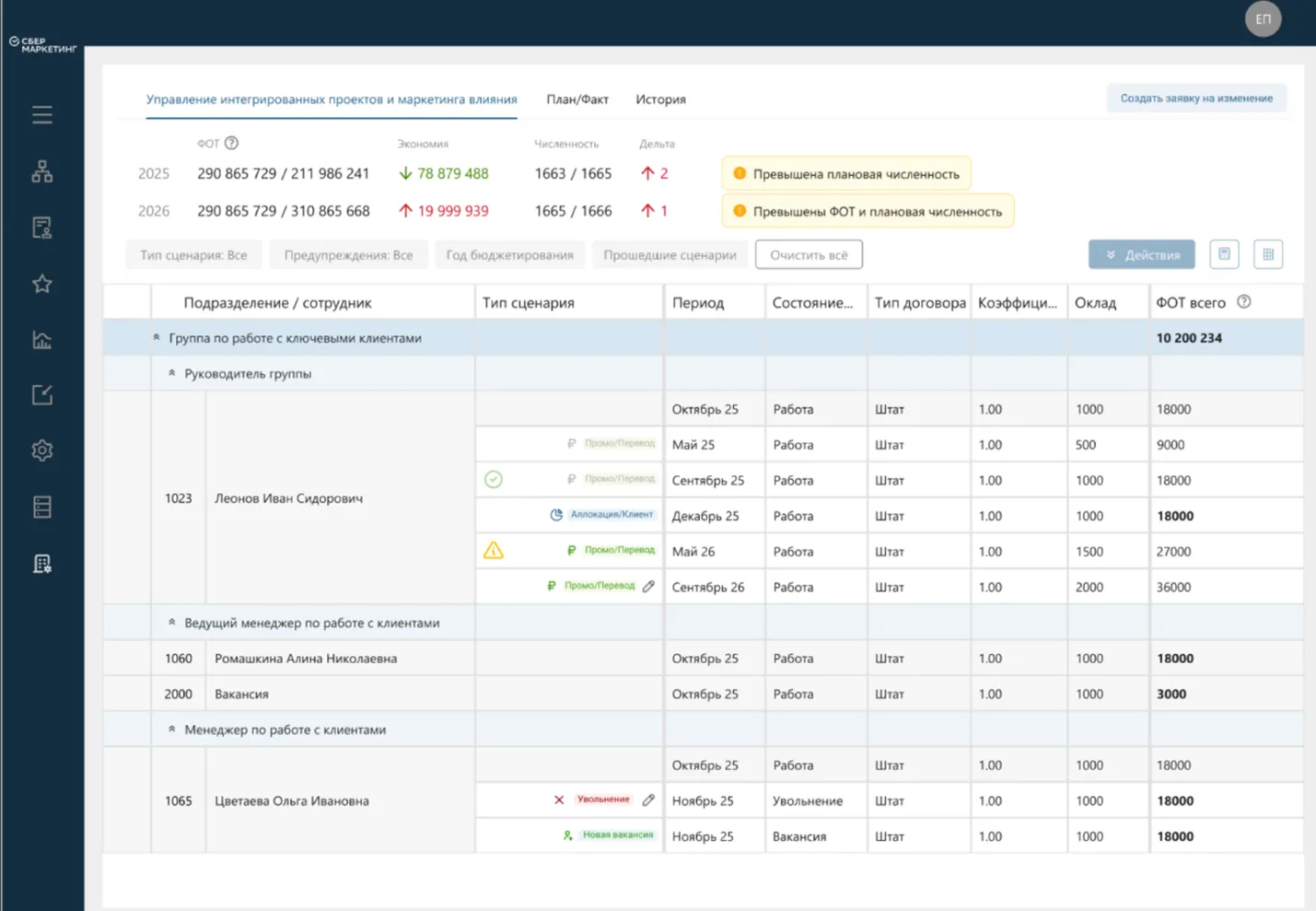Image resolution: width=1316 pixels, height=911 pixels.
Task: Collapse Менеджер по работе с клиентами section
Action: 172,730
